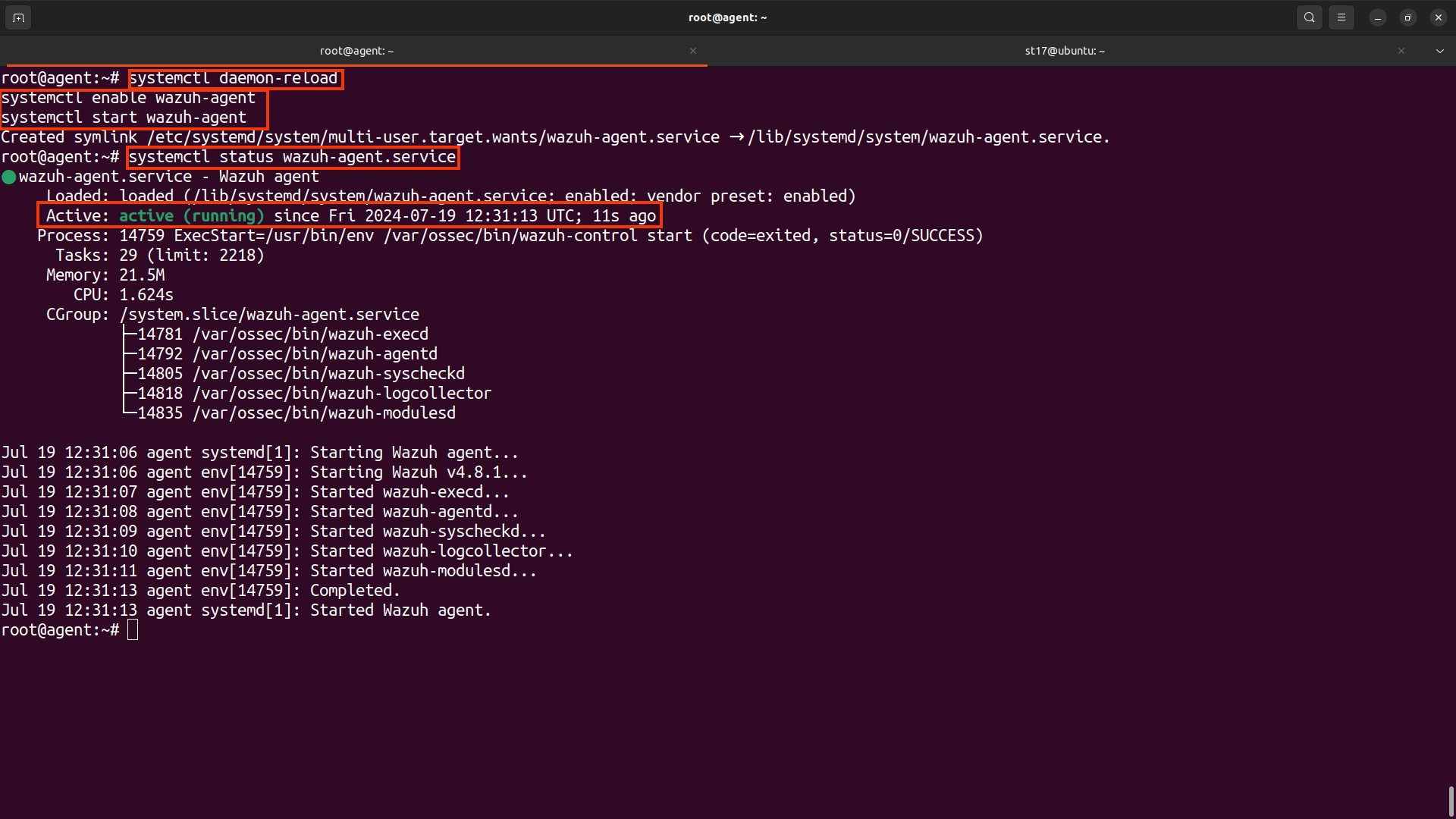Click the 'Starting Wazuh v4.8.1...' log line

pyautogui.click(x=265, y=472)
